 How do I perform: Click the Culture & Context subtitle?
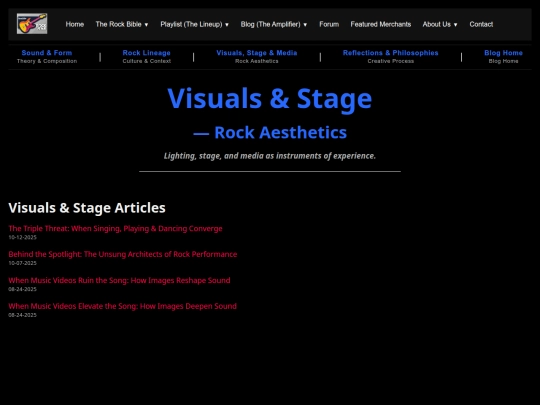pyautogui.click(x=146, y=61)
